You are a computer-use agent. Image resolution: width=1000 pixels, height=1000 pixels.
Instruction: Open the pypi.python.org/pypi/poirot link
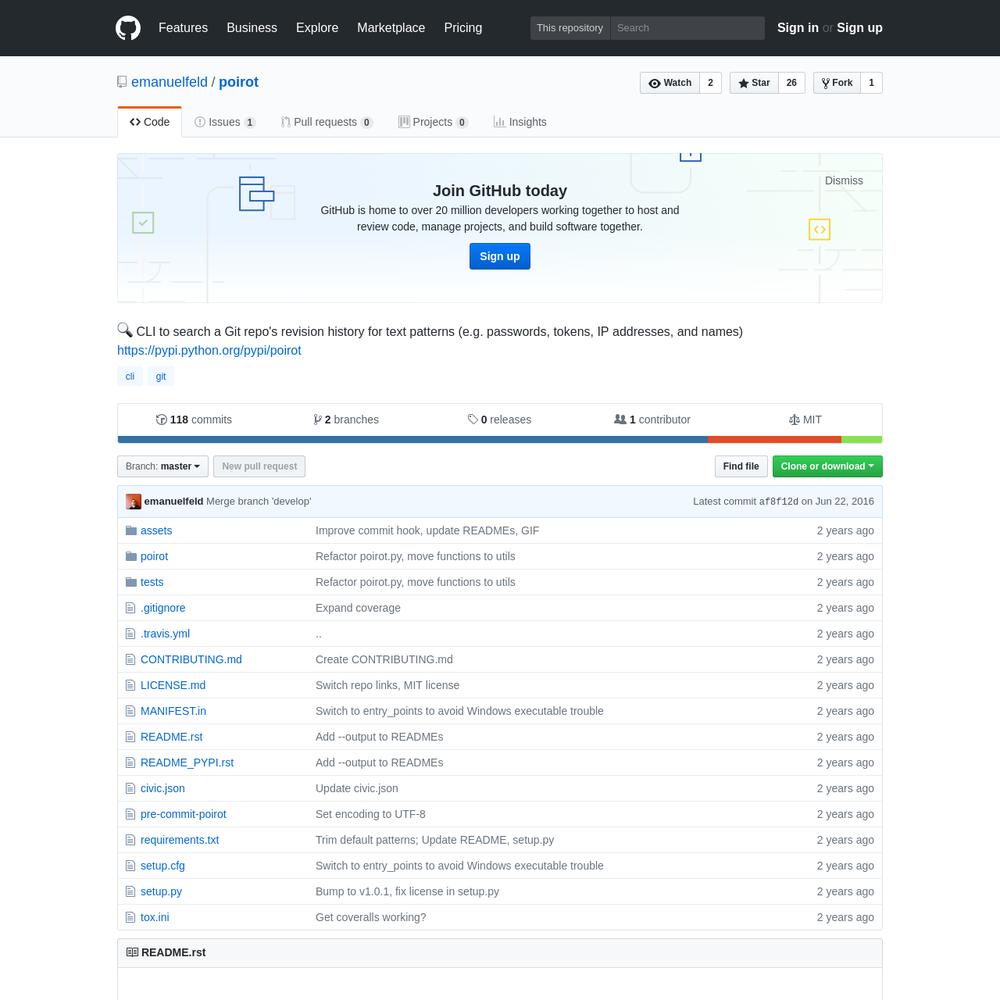coord(209,350)
